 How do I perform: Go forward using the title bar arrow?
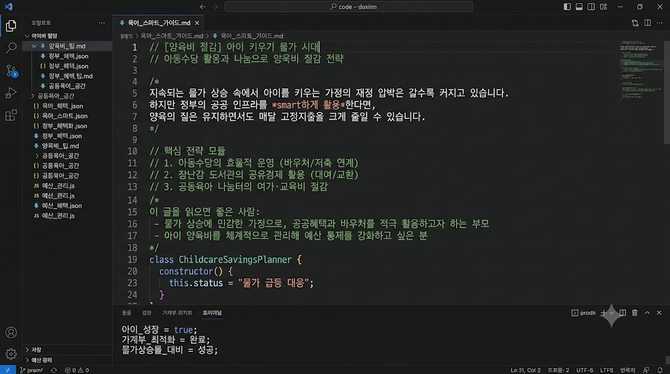coord(216,6)
